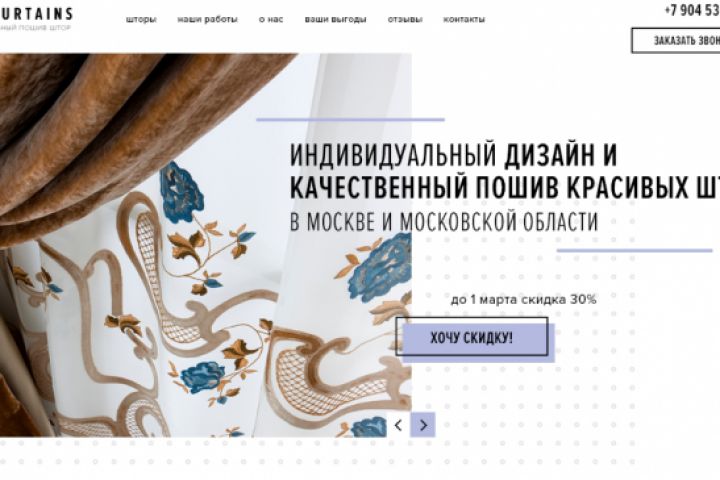Go to the previous slide arrow
Image resolution: width=720 pixels, height=480 pixels.
tap(398, 425)
